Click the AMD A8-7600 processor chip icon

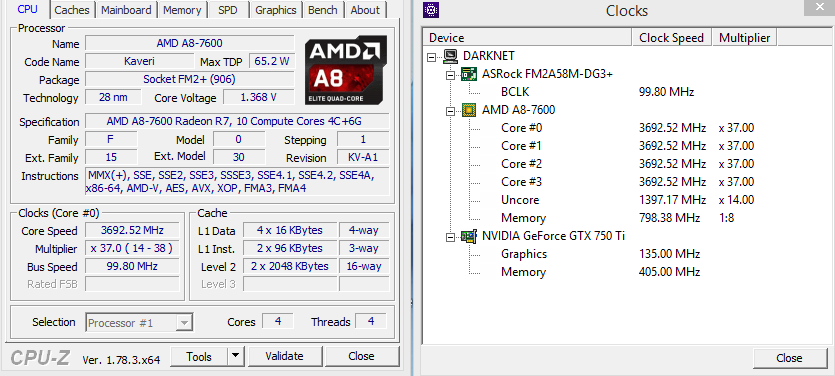click(469, 110)
